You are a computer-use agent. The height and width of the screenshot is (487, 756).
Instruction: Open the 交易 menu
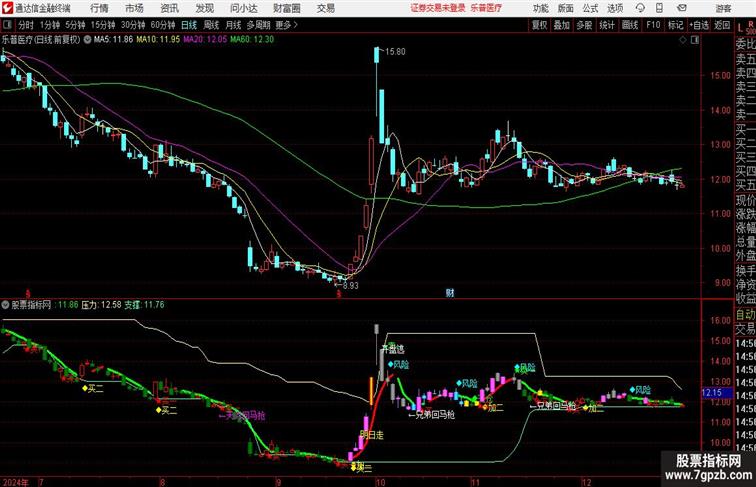325,8
